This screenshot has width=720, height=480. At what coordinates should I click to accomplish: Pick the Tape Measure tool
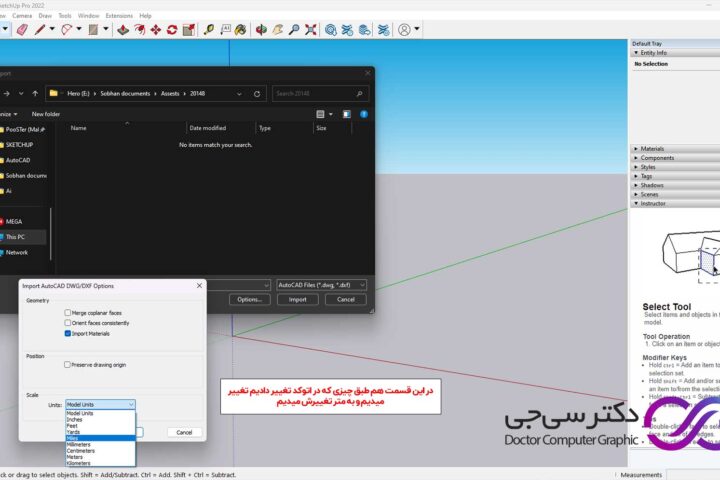[209, 30]
